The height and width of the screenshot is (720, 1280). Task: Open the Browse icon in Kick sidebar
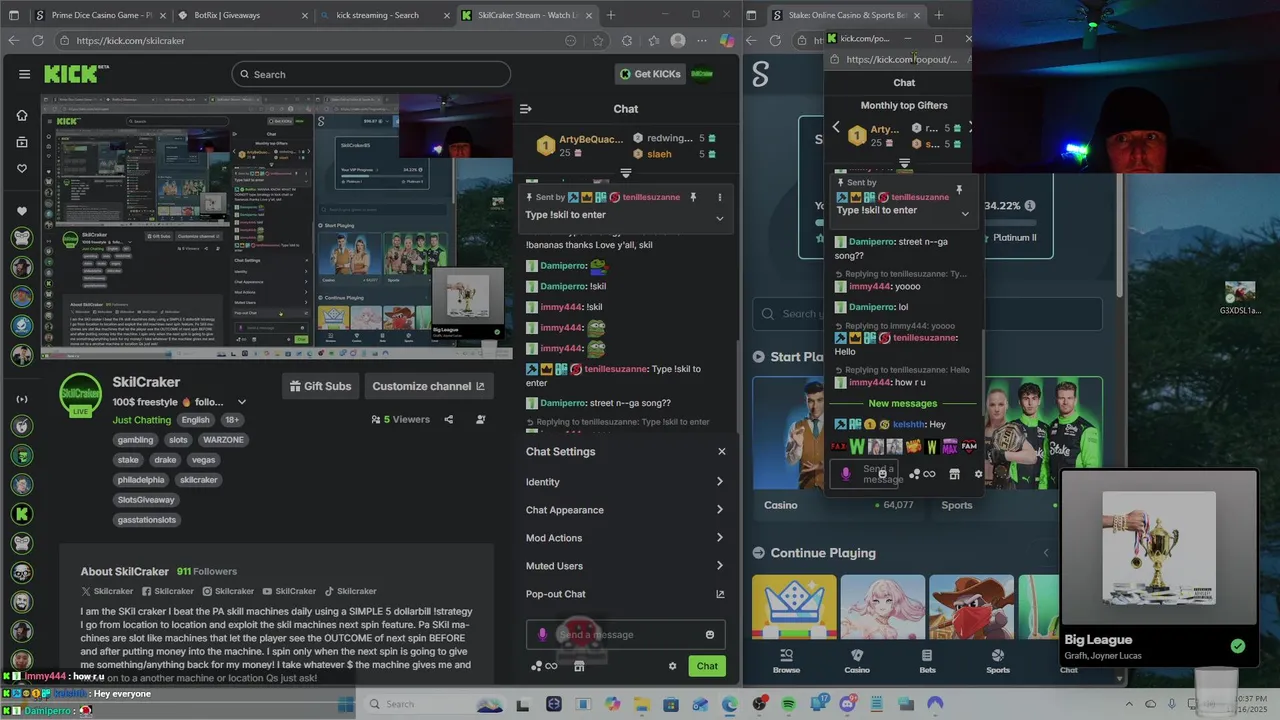pos(22,142)
